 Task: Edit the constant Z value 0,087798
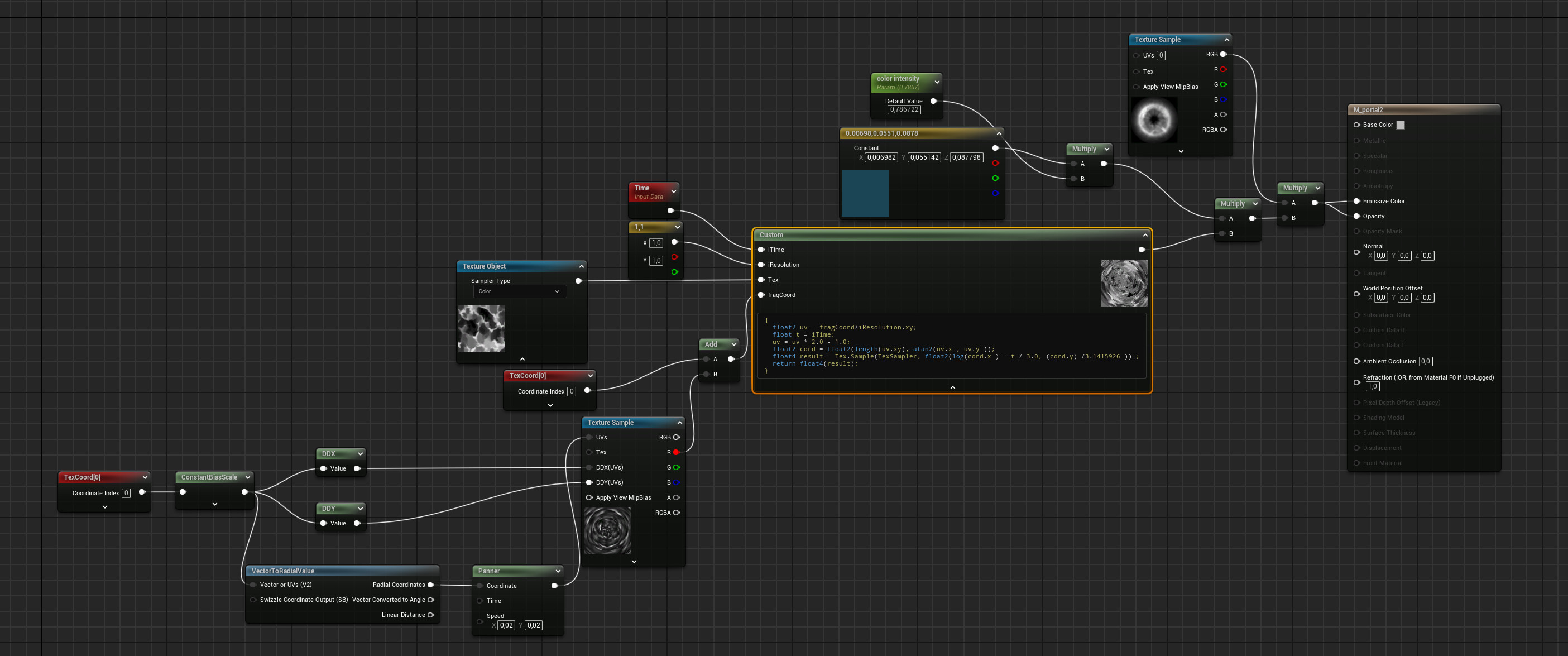966,157
